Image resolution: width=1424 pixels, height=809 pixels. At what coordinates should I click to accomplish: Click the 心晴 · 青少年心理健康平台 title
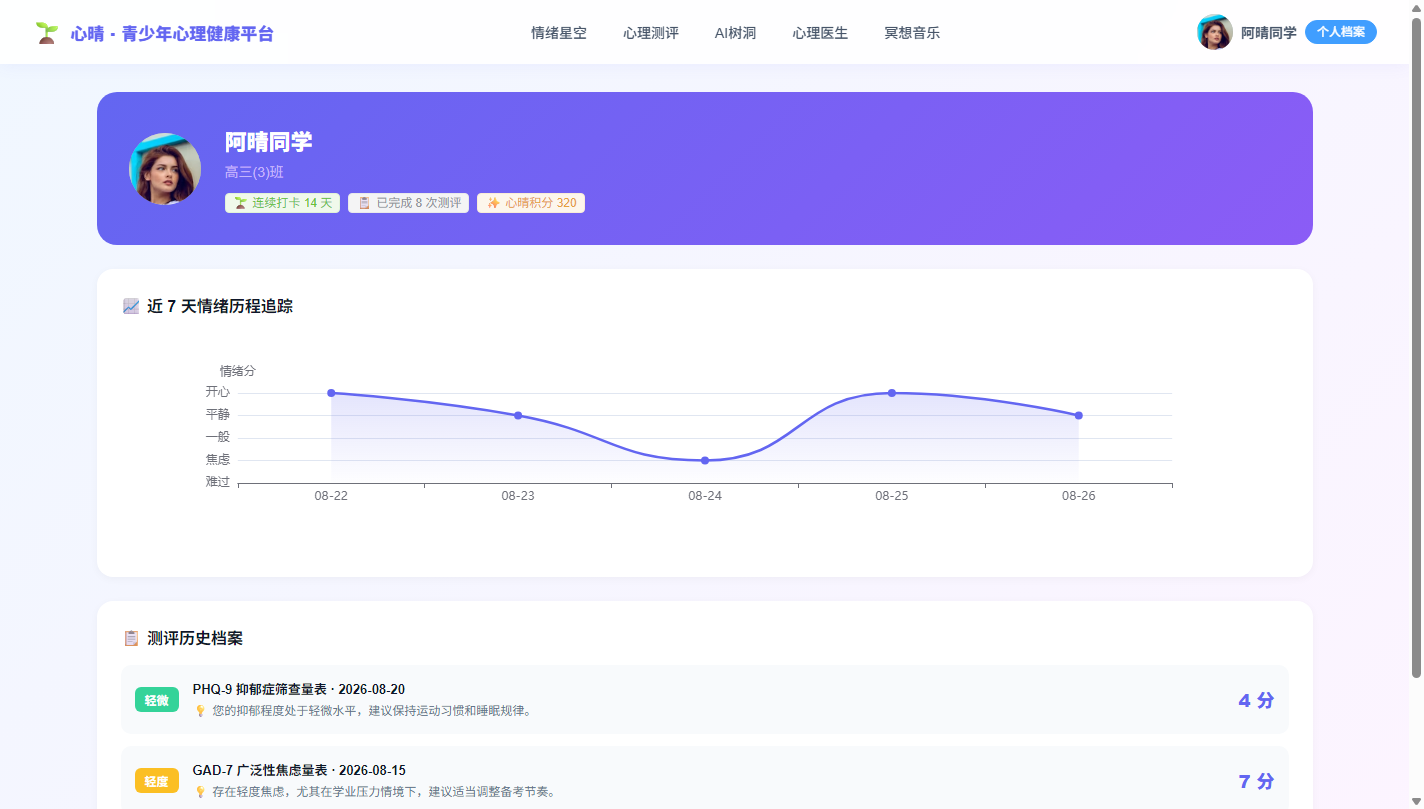172,33
